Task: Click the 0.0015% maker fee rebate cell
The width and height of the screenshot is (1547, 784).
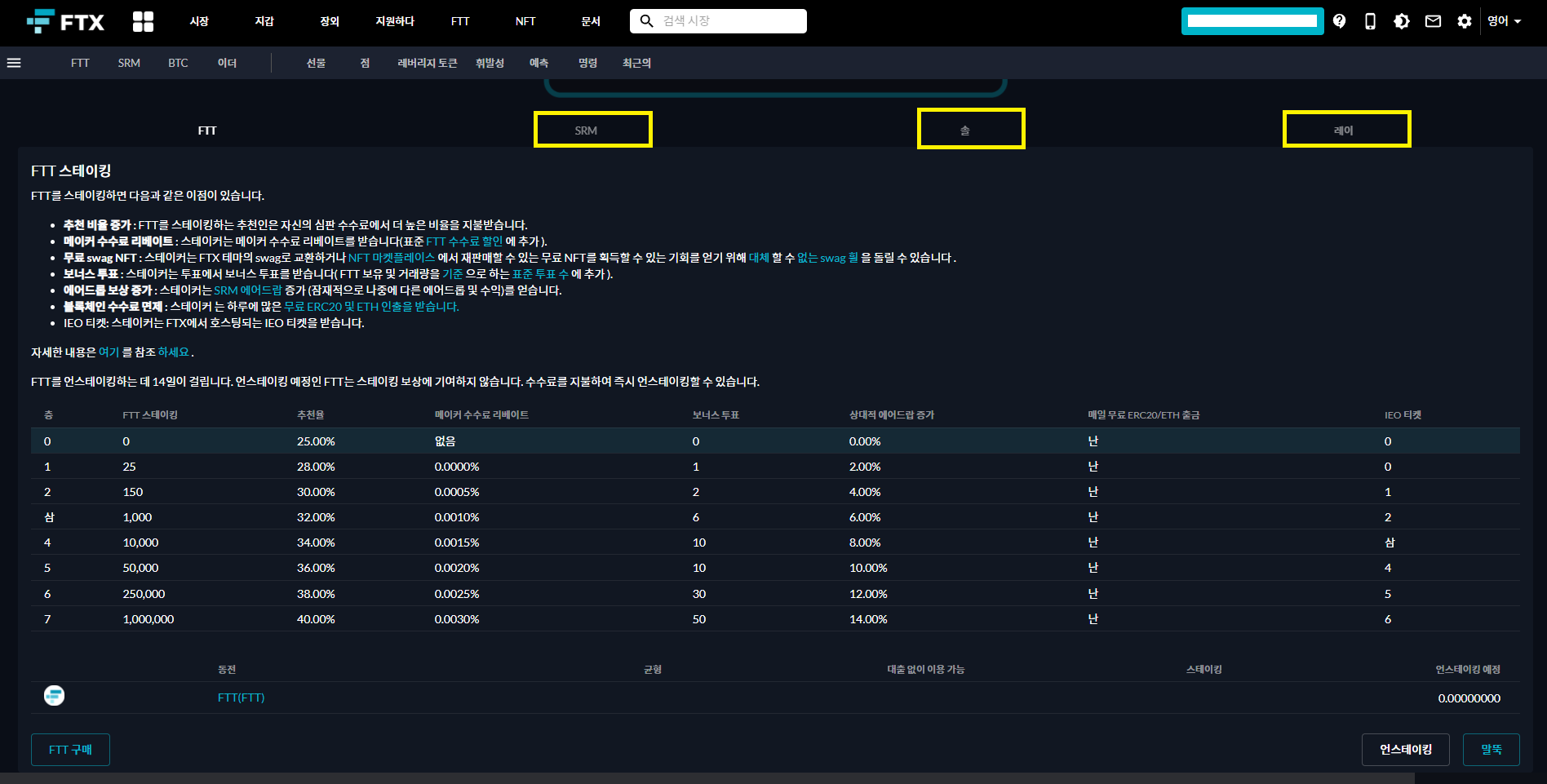Action: tap(456, 543)
